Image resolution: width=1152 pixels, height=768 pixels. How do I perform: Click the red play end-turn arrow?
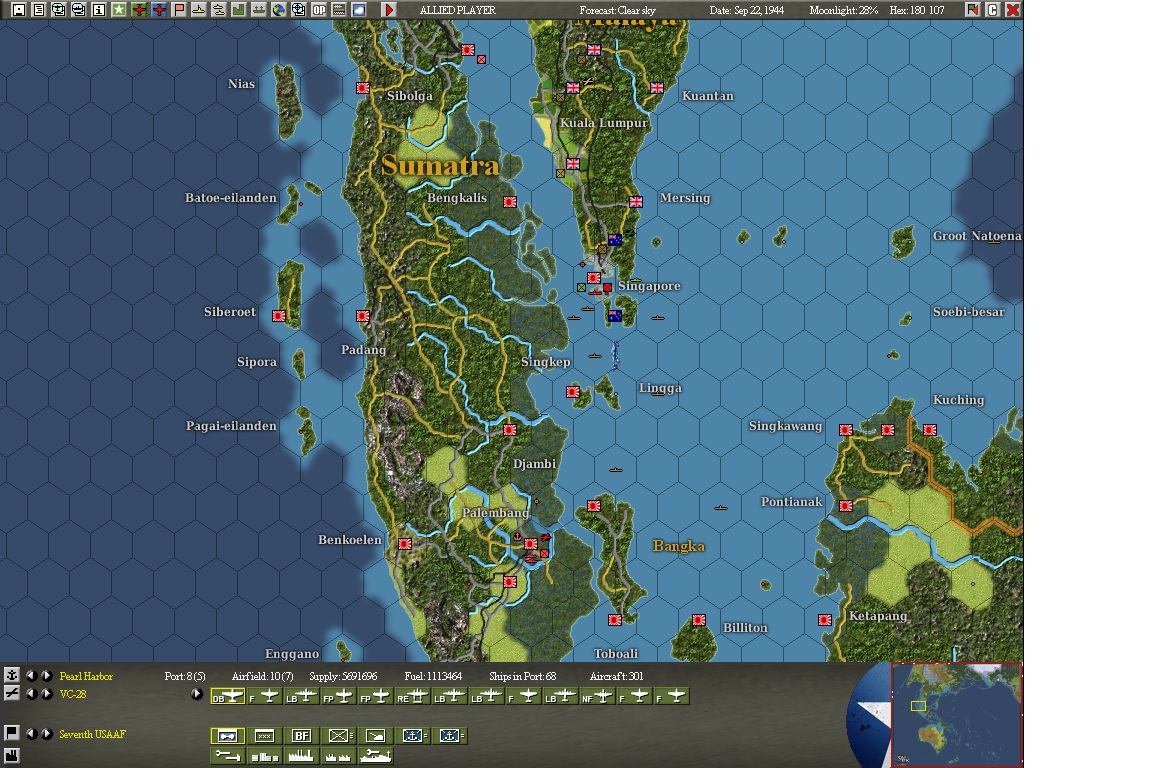(389, 10)
